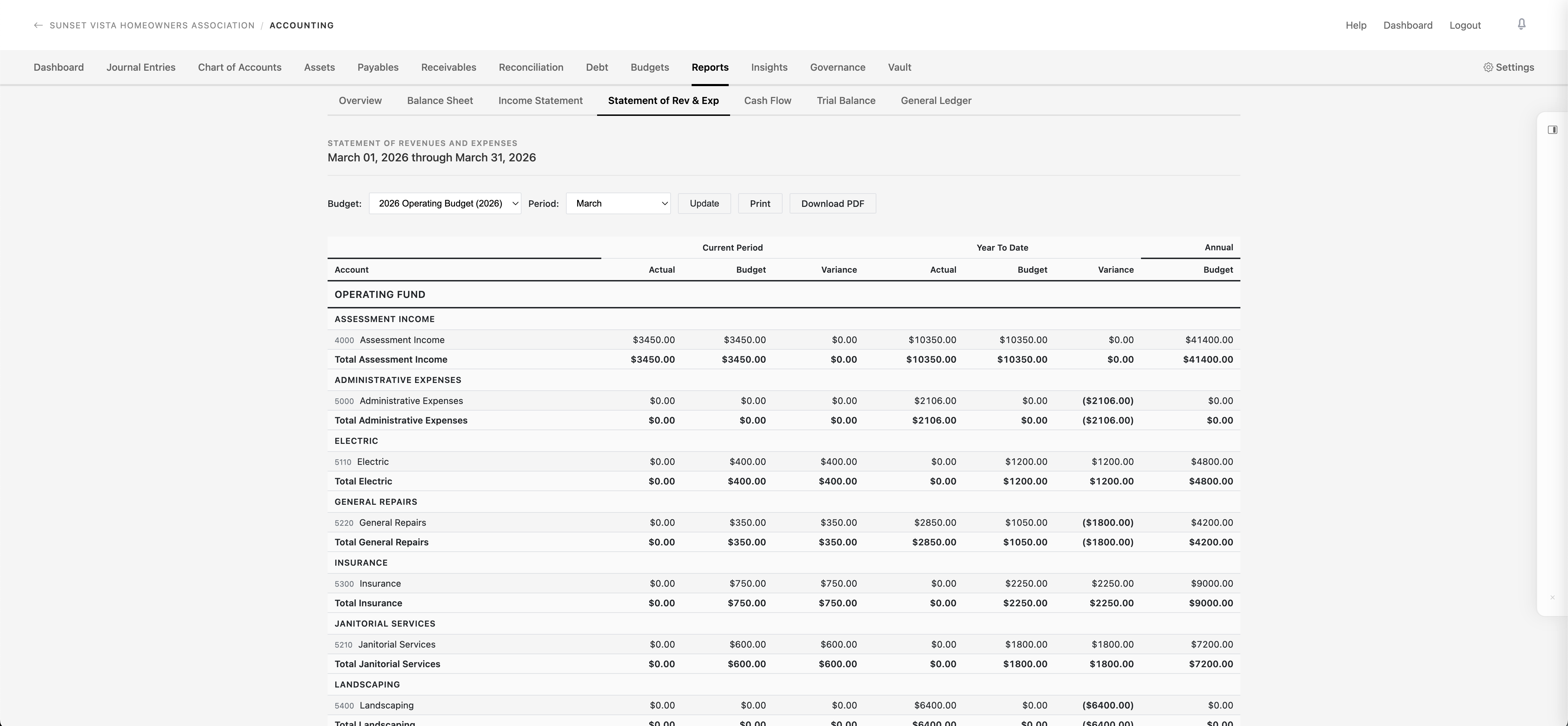Image resolution: width=1568 pixels, height=726 pixels.
Task: Open the Help link
Action: pyautogui.click(x=1356, y=26)
